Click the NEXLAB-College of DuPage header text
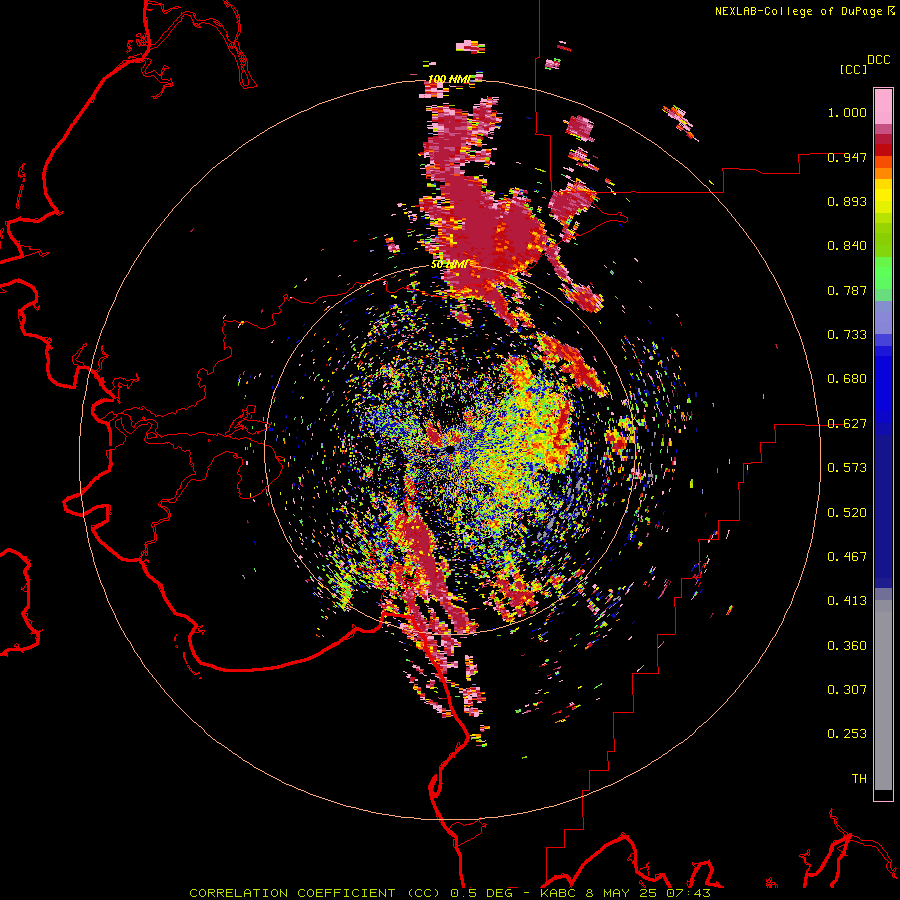 pos(799,11)
